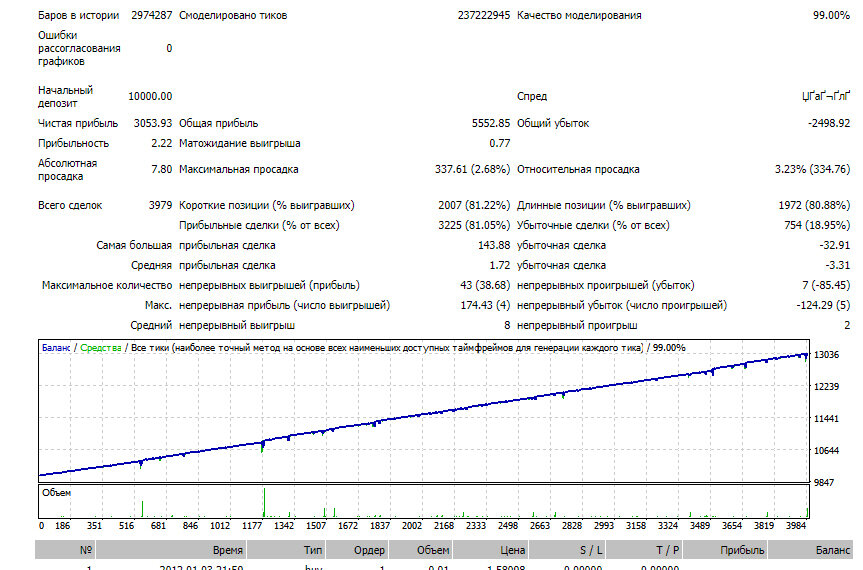
Task: Click the 'Объем' volume panel label
Action: [57, 492]
